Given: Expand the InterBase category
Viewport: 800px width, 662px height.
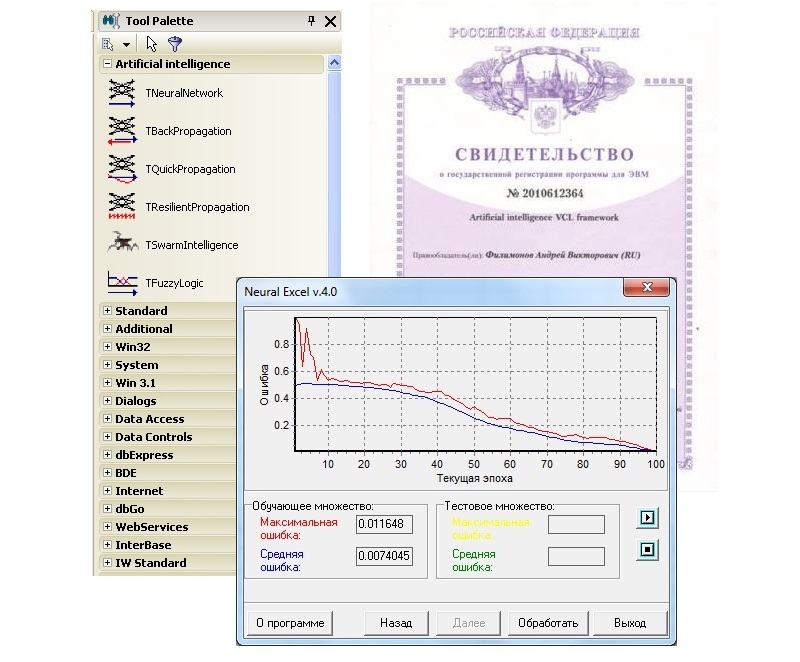Looking at the screenshot, I should click(107, 545).
